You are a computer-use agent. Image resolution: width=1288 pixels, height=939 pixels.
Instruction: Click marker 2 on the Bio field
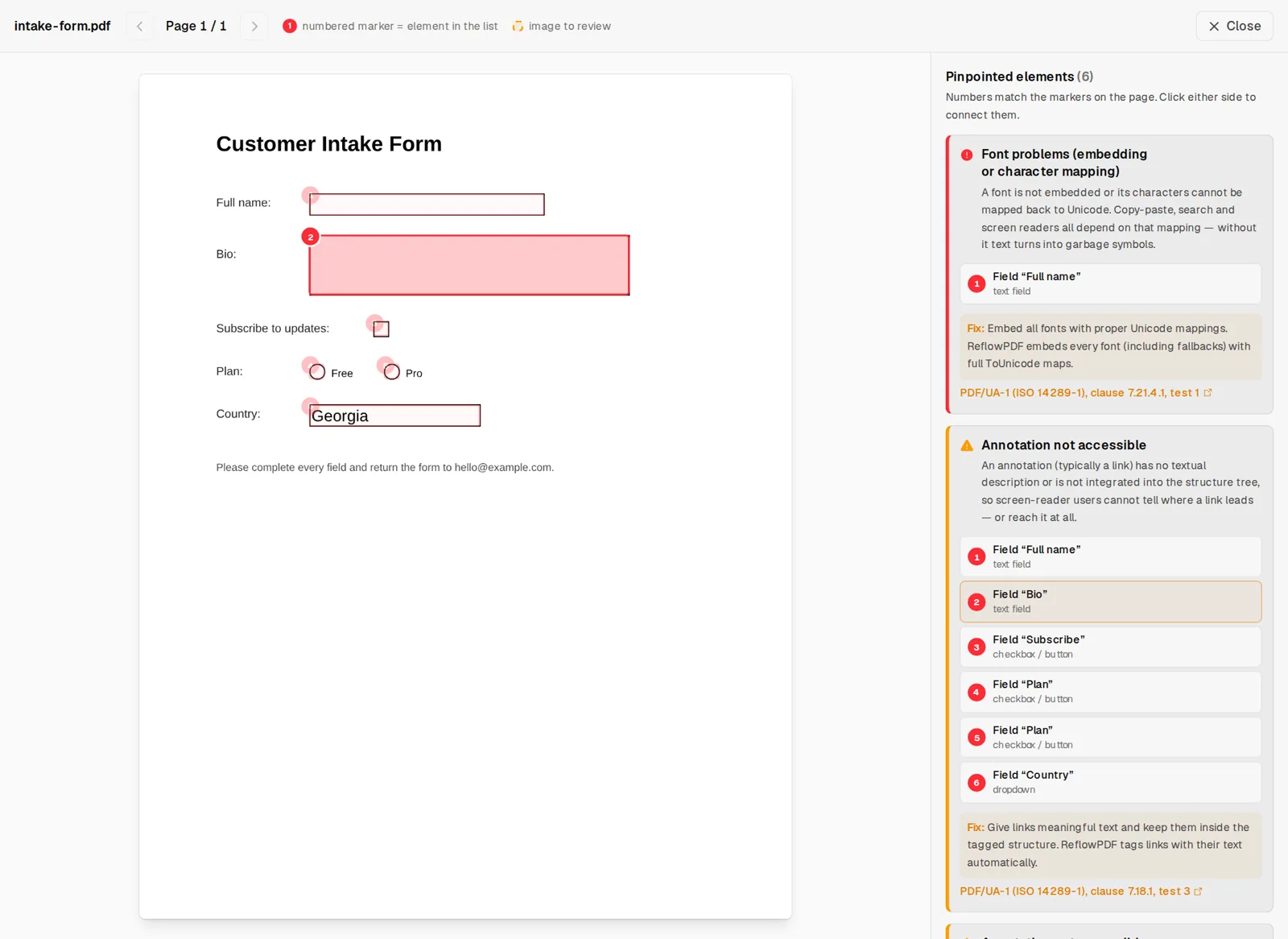[x=310, y=237]
